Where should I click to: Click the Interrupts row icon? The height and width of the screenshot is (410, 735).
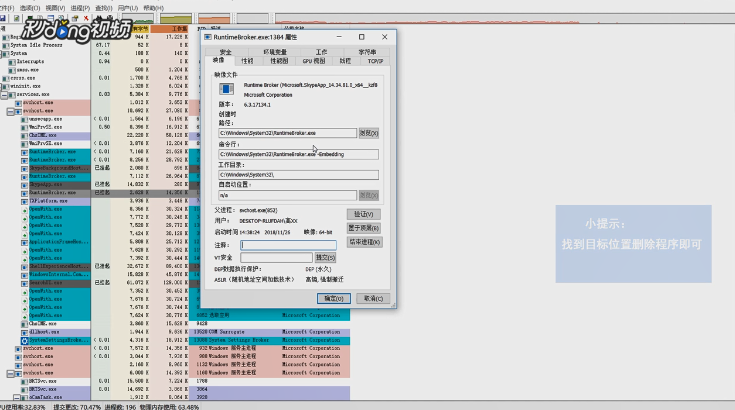pyautogui.click(x=12, y=62)
